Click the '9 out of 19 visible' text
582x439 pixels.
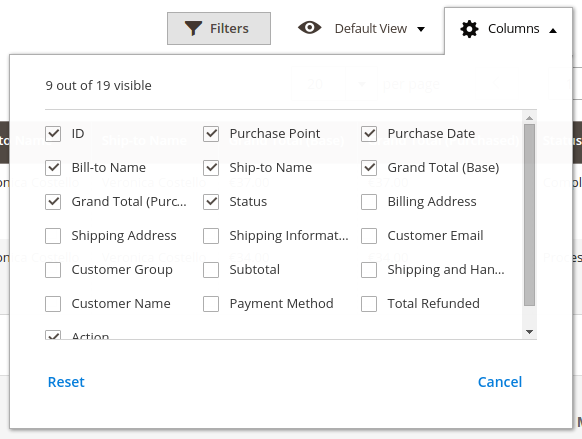coord(98,86)
